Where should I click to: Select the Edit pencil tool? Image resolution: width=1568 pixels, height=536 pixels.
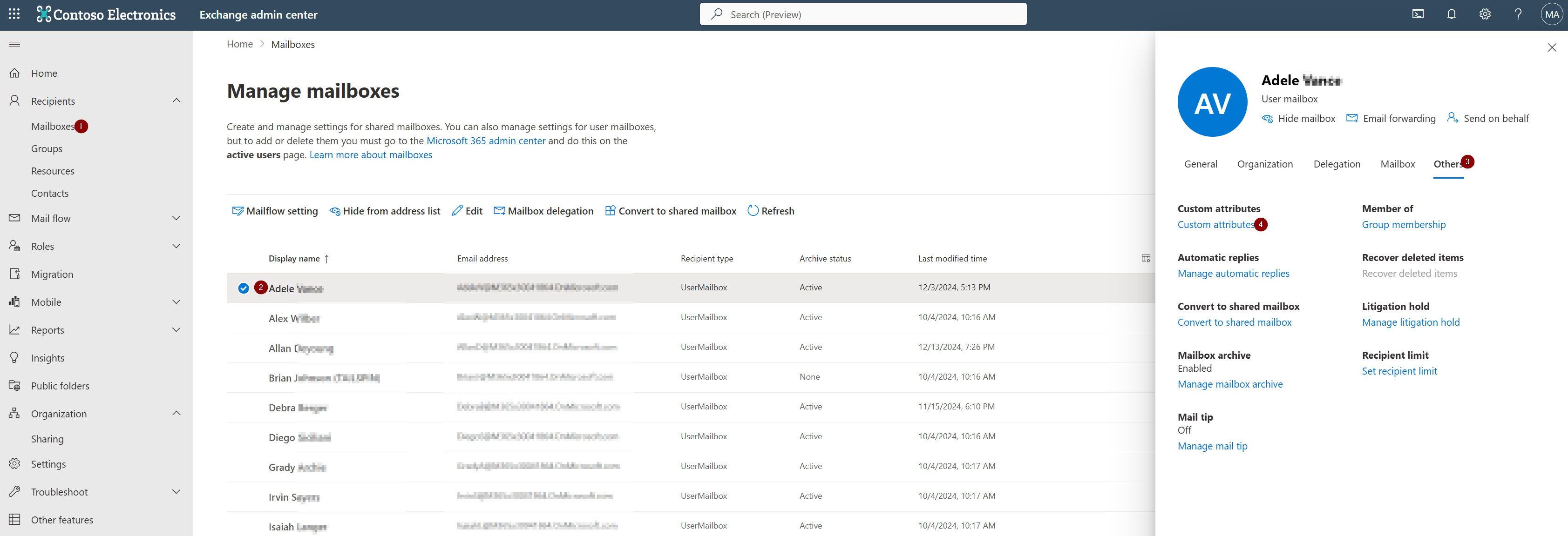467,211
